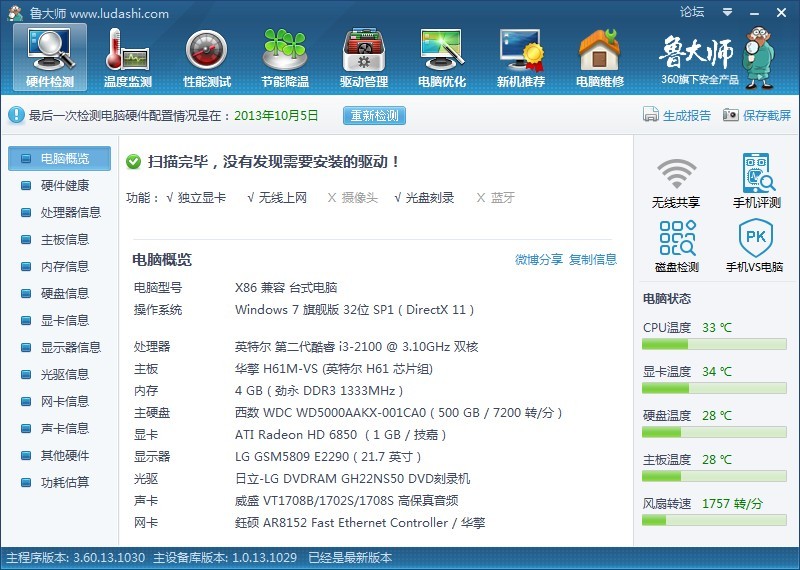The width and height of the screenshot is (800, 570).
Task: Click the 重新检测 rescan button
Action: coord(375,116)
